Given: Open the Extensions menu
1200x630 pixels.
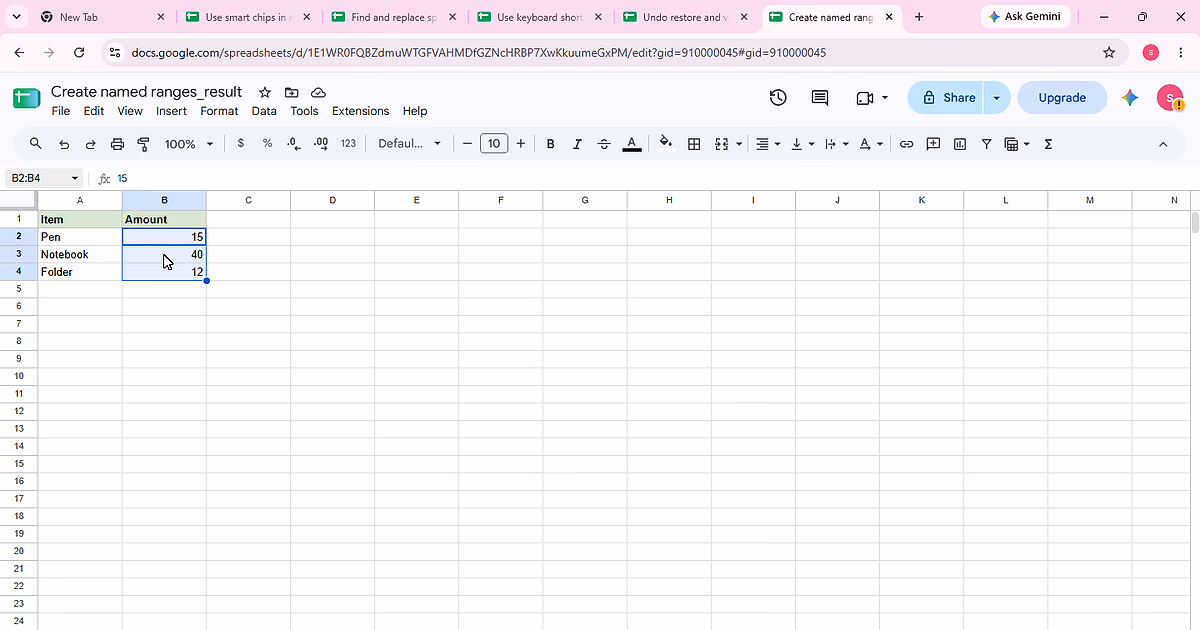Looking at the screenshot, I should point(360,111).
